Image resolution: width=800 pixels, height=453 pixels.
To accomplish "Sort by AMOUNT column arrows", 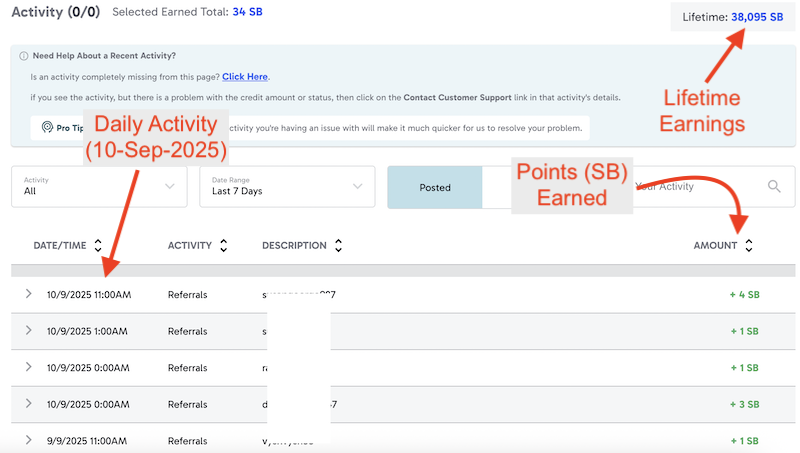I will (x=748, y=245).
